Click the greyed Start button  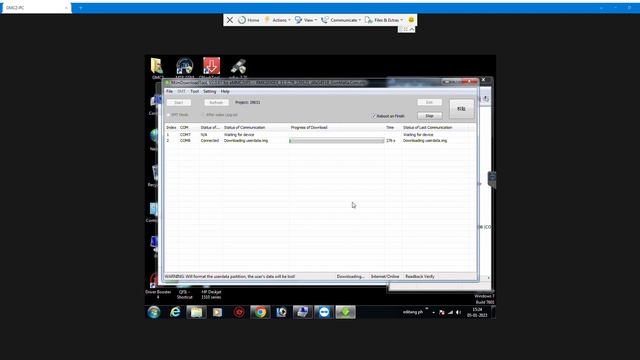pos(179,102)
